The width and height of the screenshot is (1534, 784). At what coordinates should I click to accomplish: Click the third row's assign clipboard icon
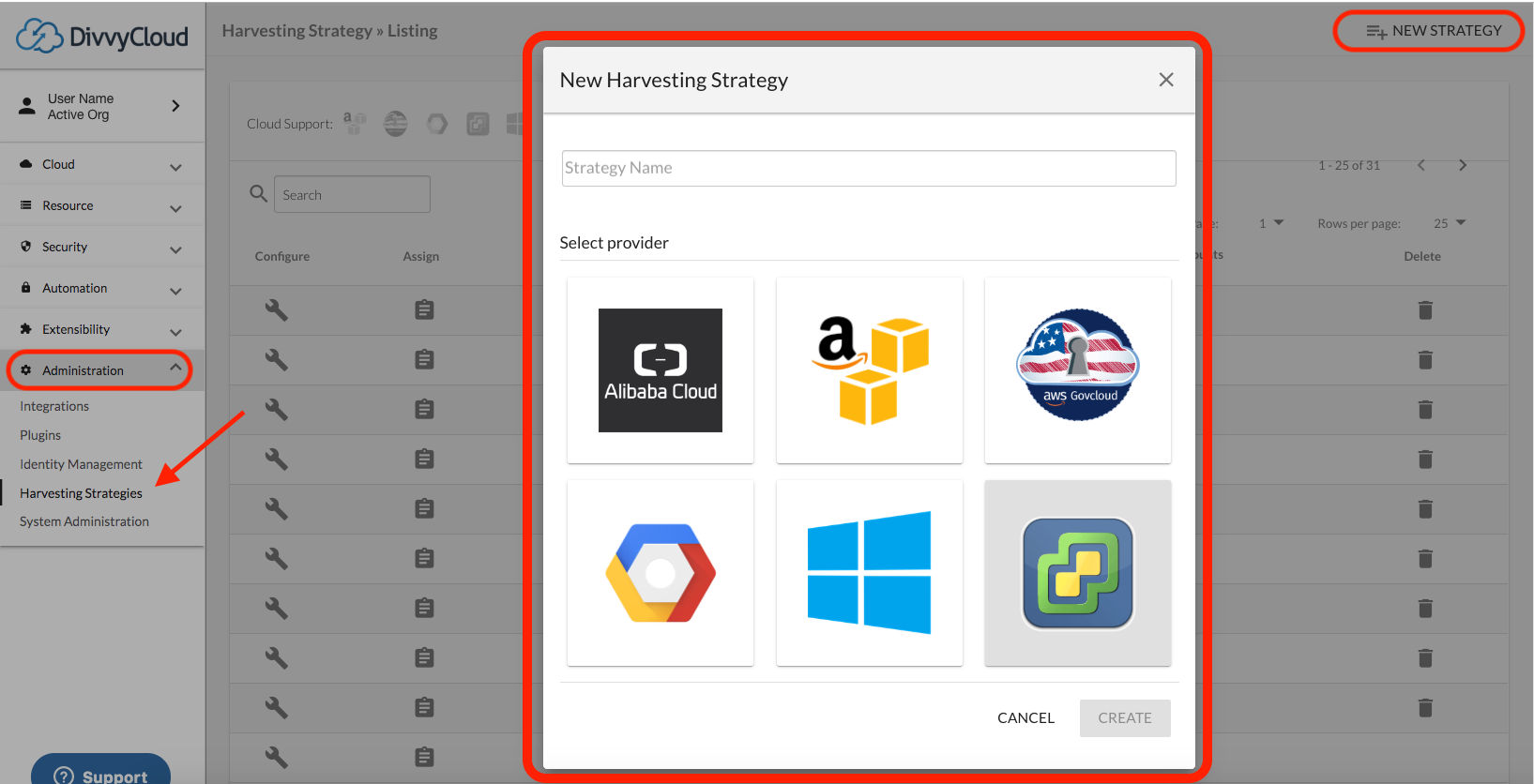[424, 409]
